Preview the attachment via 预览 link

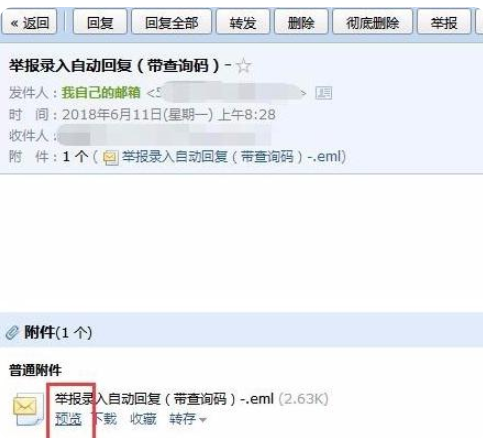coord(68,419)
